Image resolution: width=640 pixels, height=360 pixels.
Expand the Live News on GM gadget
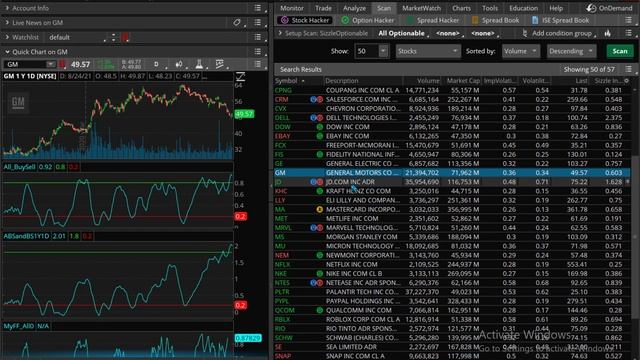pyautogui.click(x=7, y=22)
